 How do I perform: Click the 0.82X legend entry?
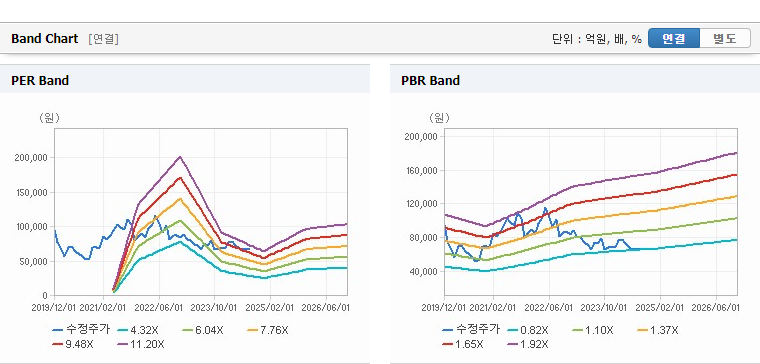click(528, 331)
